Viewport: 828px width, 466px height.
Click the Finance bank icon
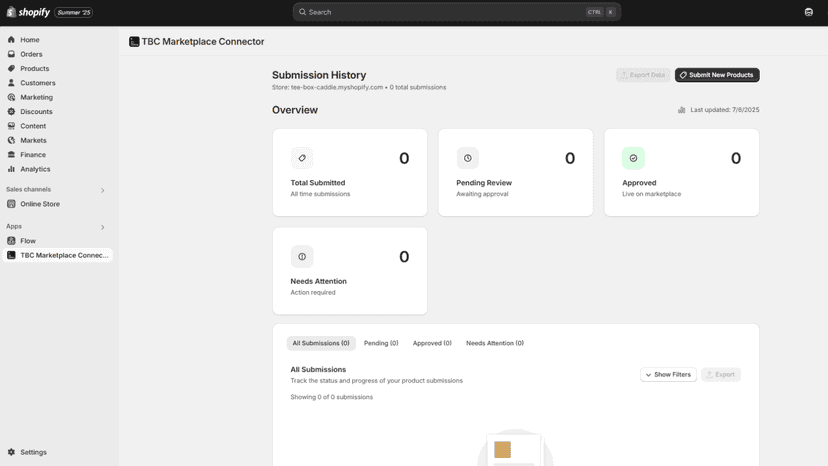[11, 154]
